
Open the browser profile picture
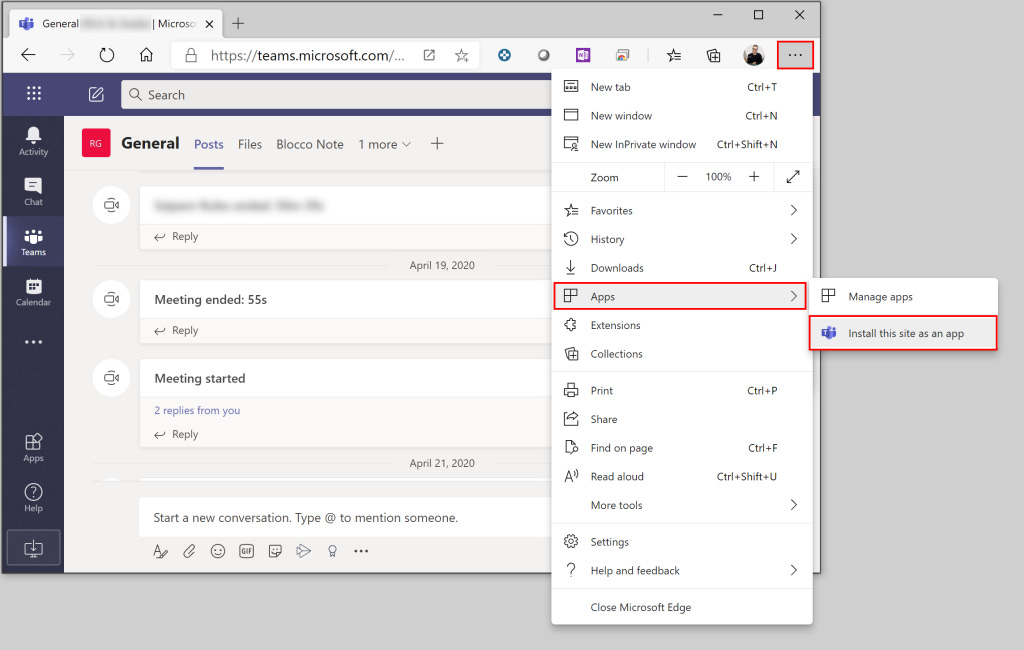754,56
